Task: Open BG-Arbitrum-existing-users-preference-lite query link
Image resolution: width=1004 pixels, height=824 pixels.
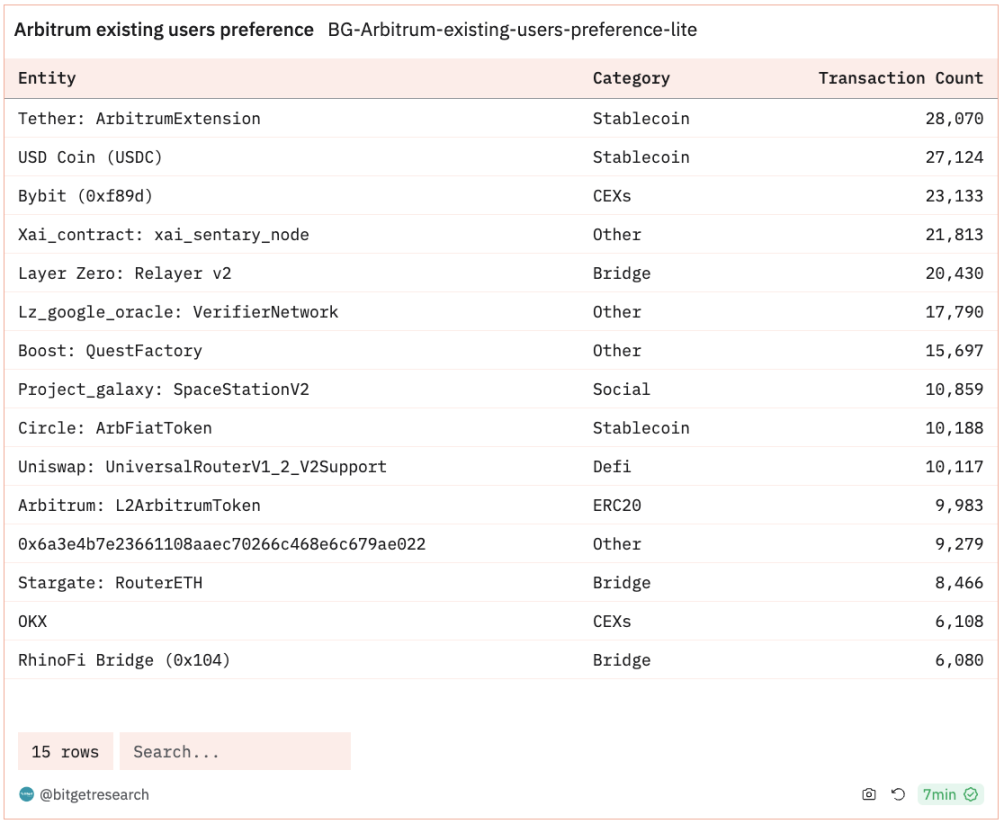Action: [x=512, y=30]
